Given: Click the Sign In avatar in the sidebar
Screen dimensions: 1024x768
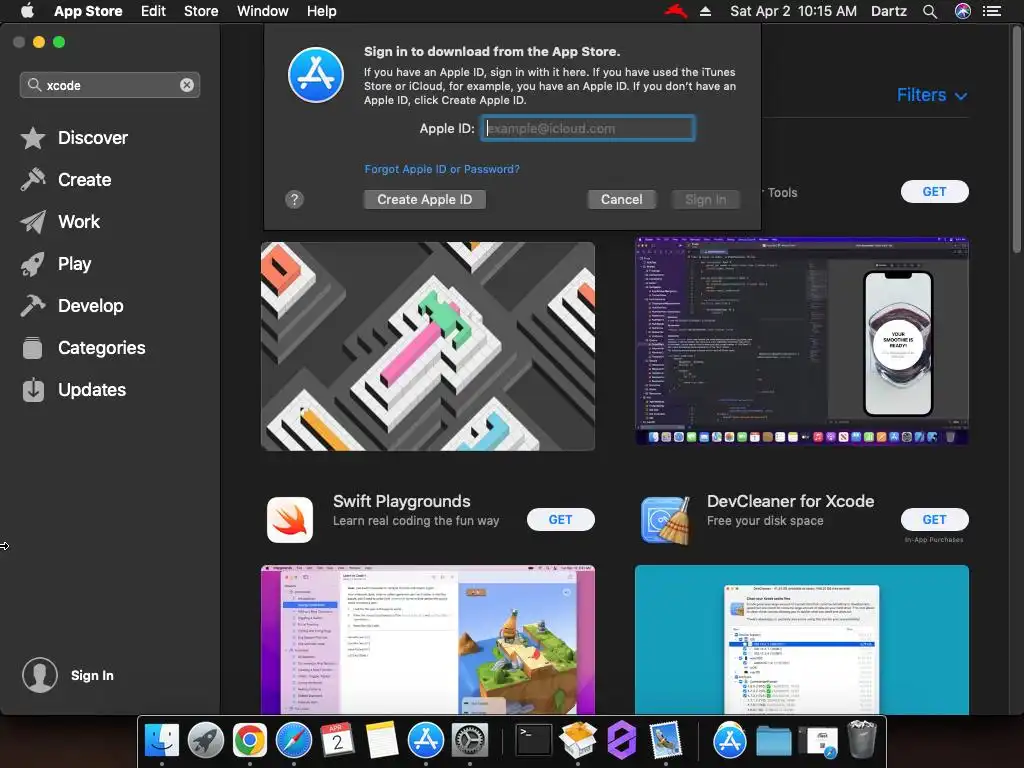Looking at the screenshot, I should click(x=40, y=675).
